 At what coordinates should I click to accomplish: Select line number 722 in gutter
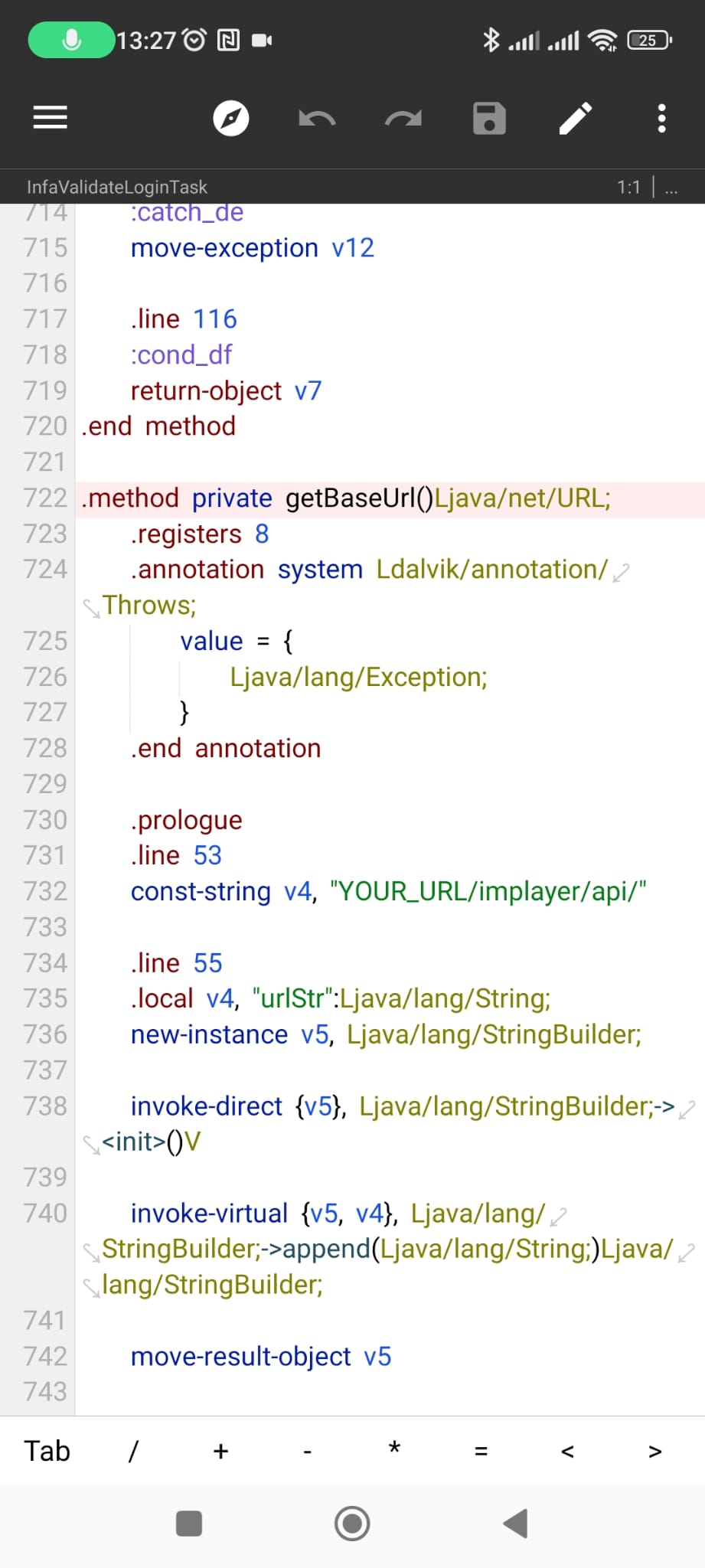click(45, 498)
